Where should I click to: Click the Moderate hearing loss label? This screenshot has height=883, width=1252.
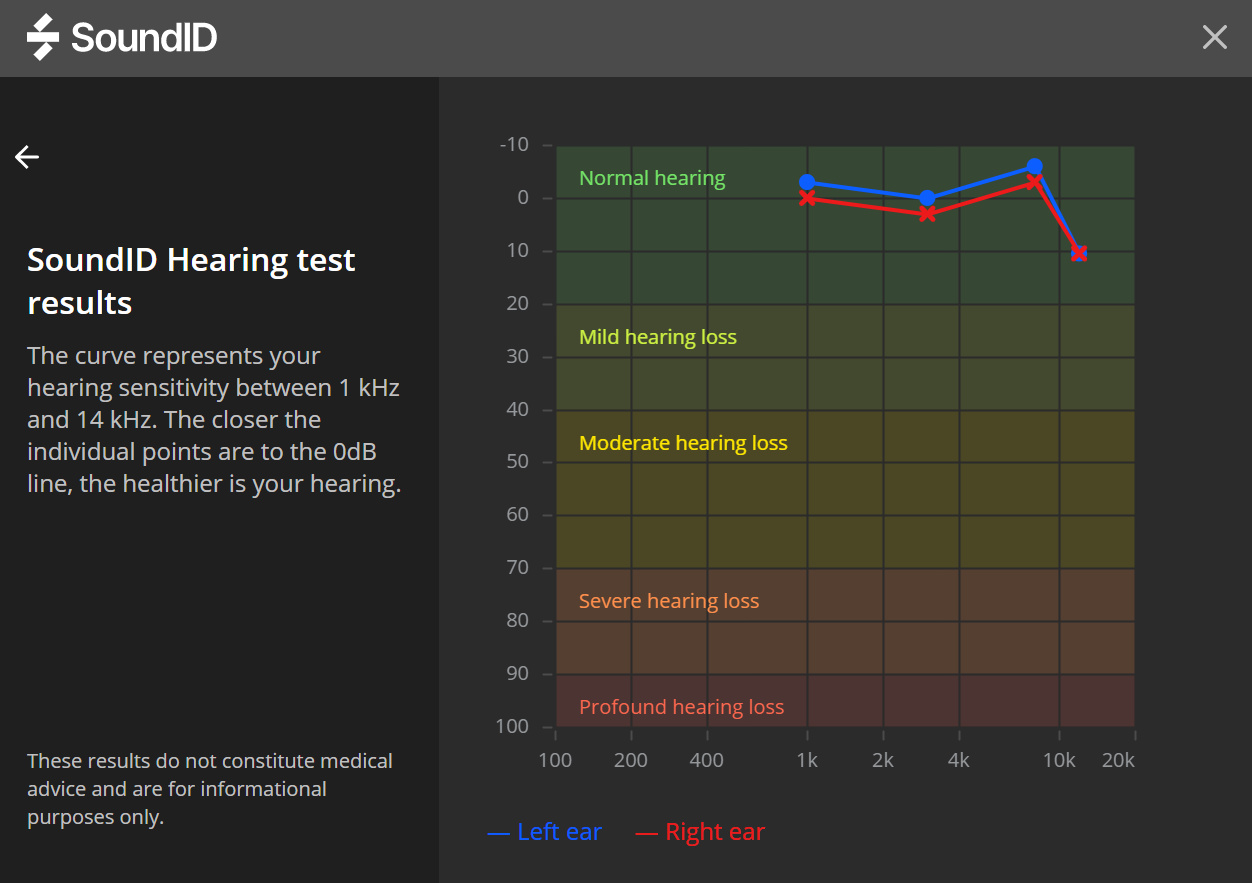(683, 443)
